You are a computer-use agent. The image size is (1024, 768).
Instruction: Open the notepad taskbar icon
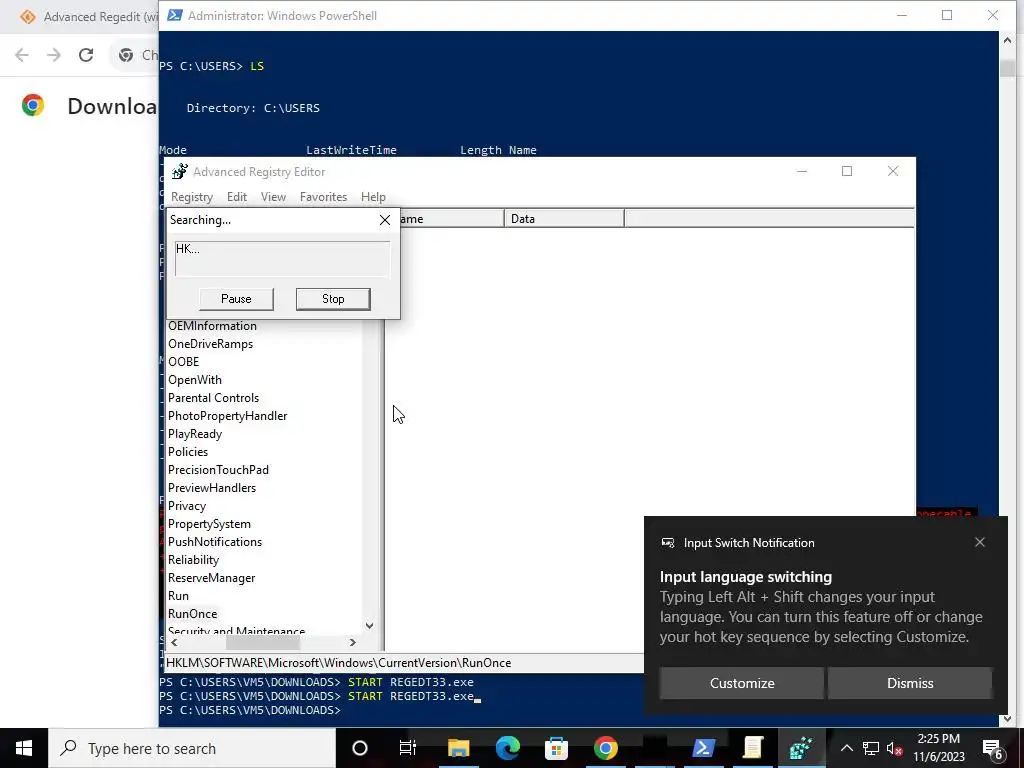click(752, 748)
